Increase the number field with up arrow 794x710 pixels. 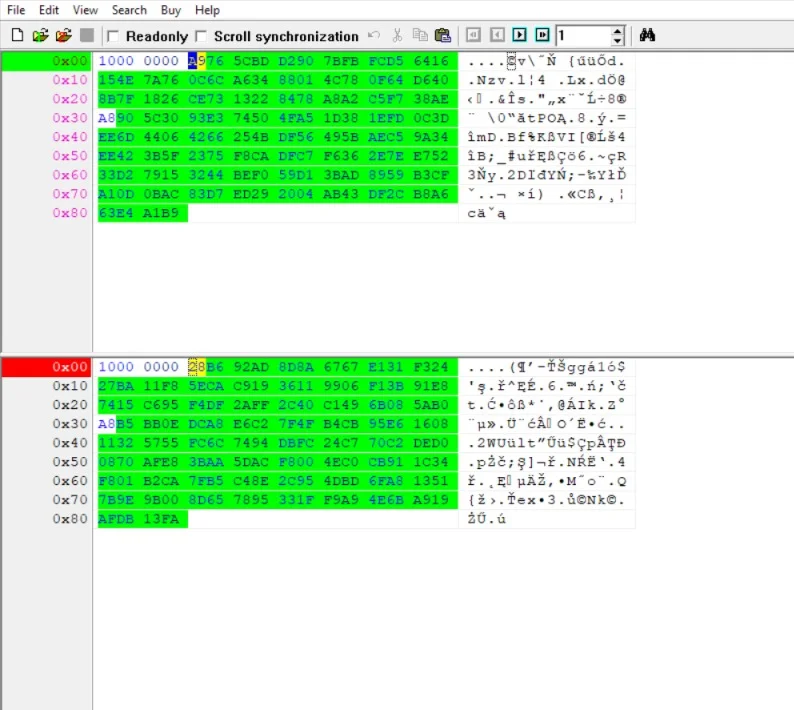click(x=617, y=31)
